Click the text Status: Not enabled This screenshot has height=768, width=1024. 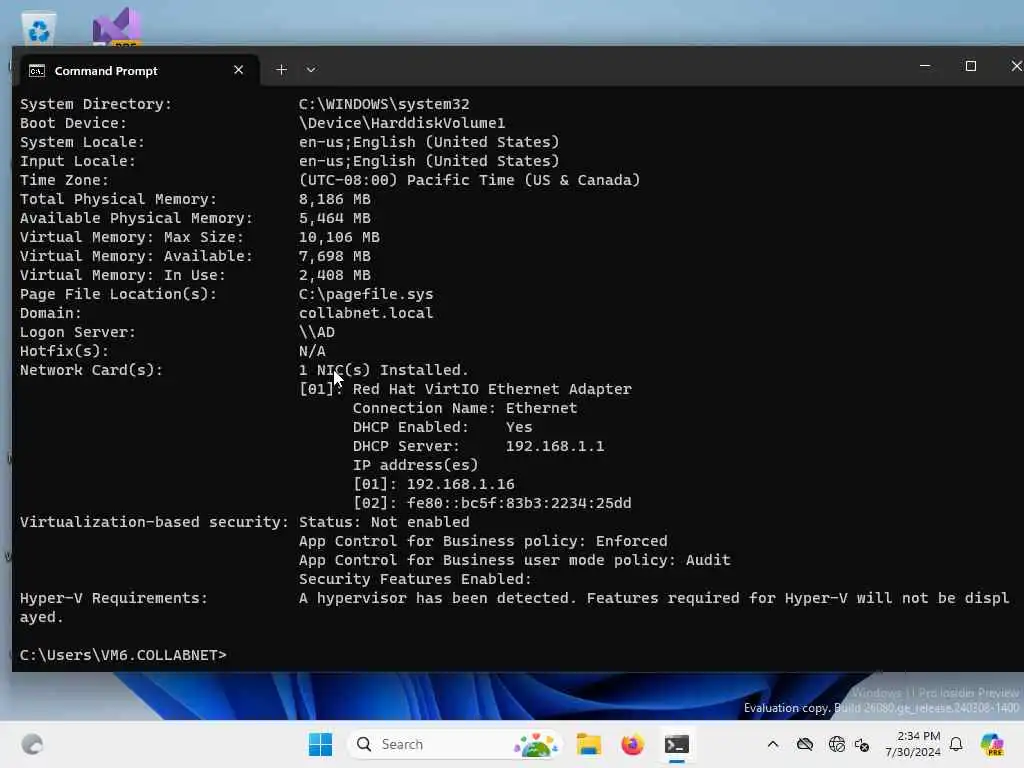point(384,522)
